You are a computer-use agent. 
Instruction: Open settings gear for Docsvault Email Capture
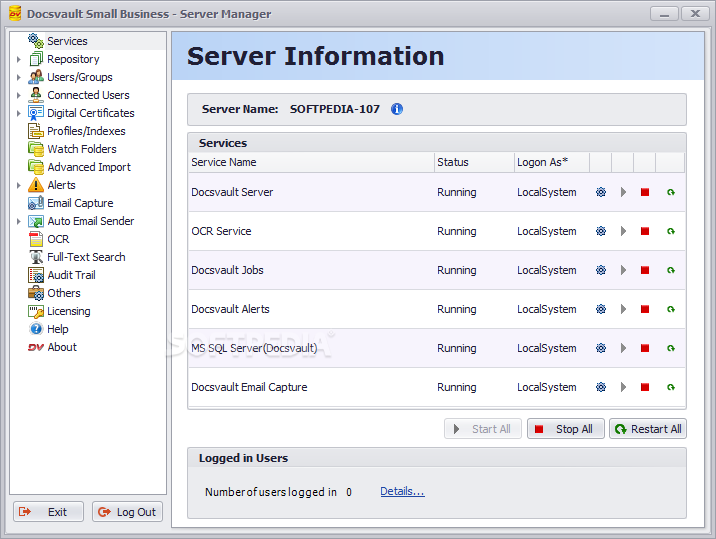[x=601, y=387]
